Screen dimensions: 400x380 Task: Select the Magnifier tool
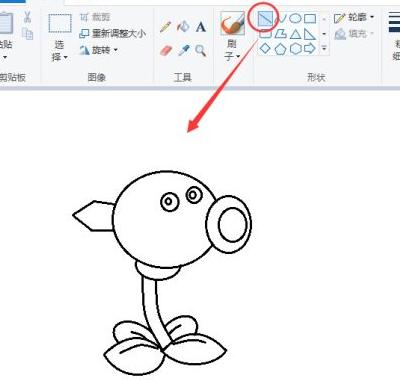tap(201, 51)
